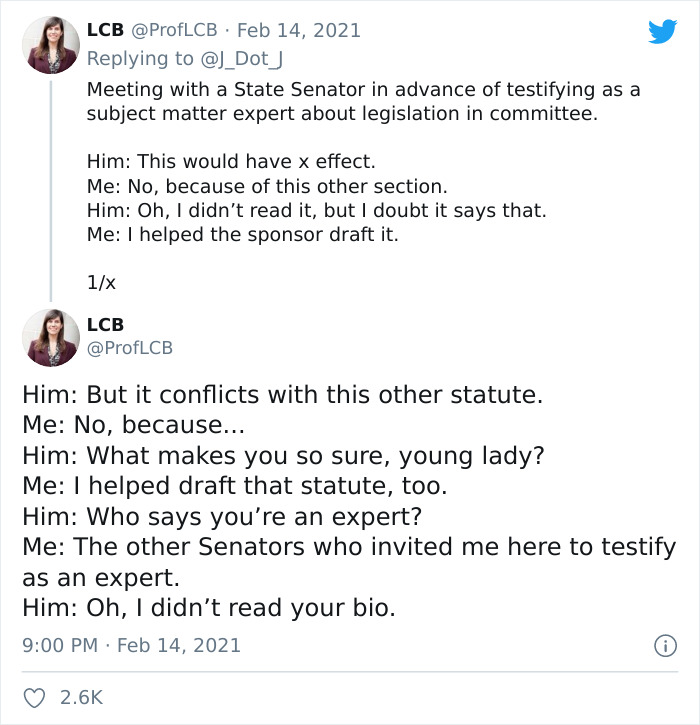Click the vertical thread connector line
Screen dimensions: 700x725
(x=50, y=188)
